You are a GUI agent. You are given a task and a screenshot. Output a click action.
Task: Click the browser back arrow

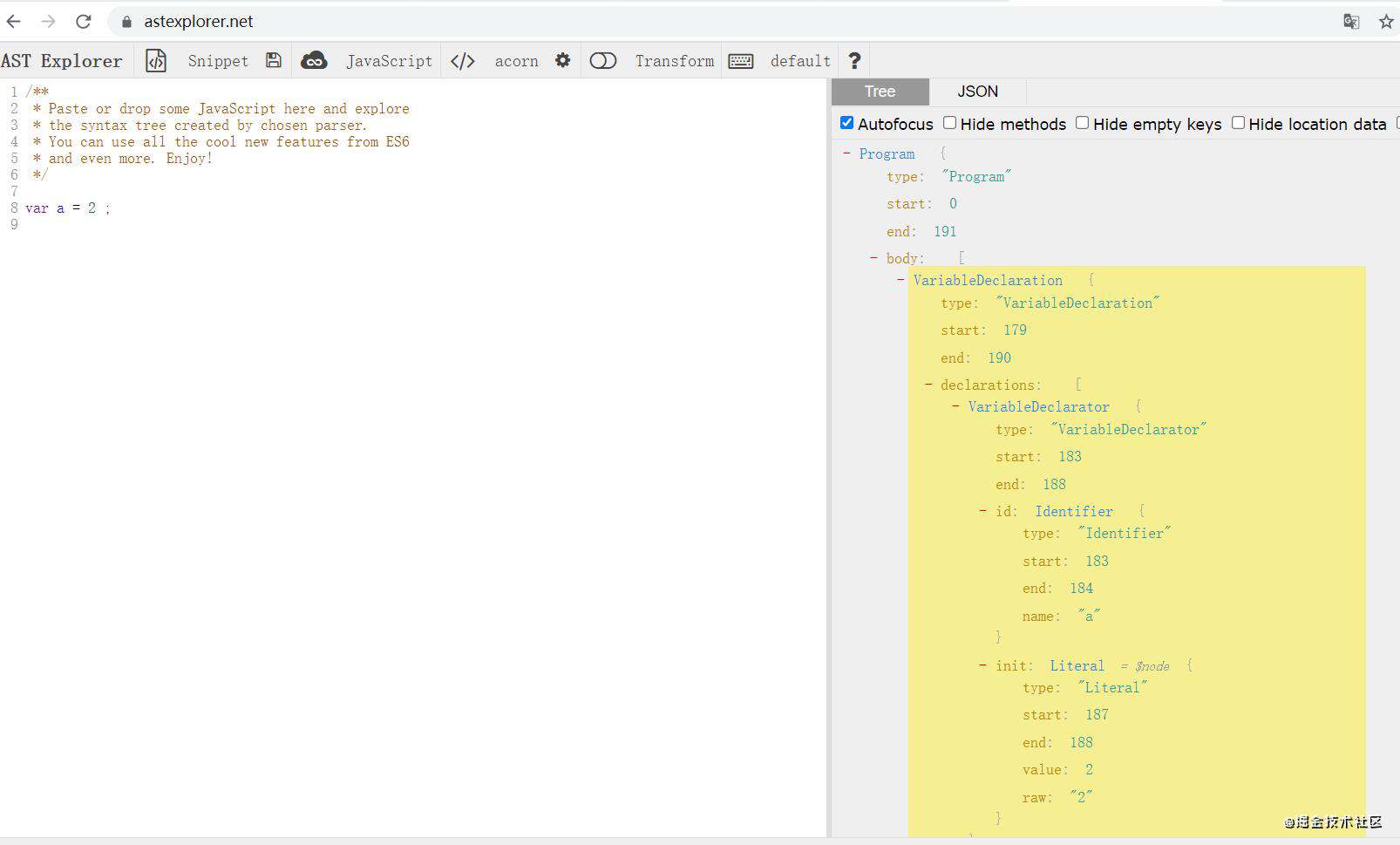(x=14, y=21)
